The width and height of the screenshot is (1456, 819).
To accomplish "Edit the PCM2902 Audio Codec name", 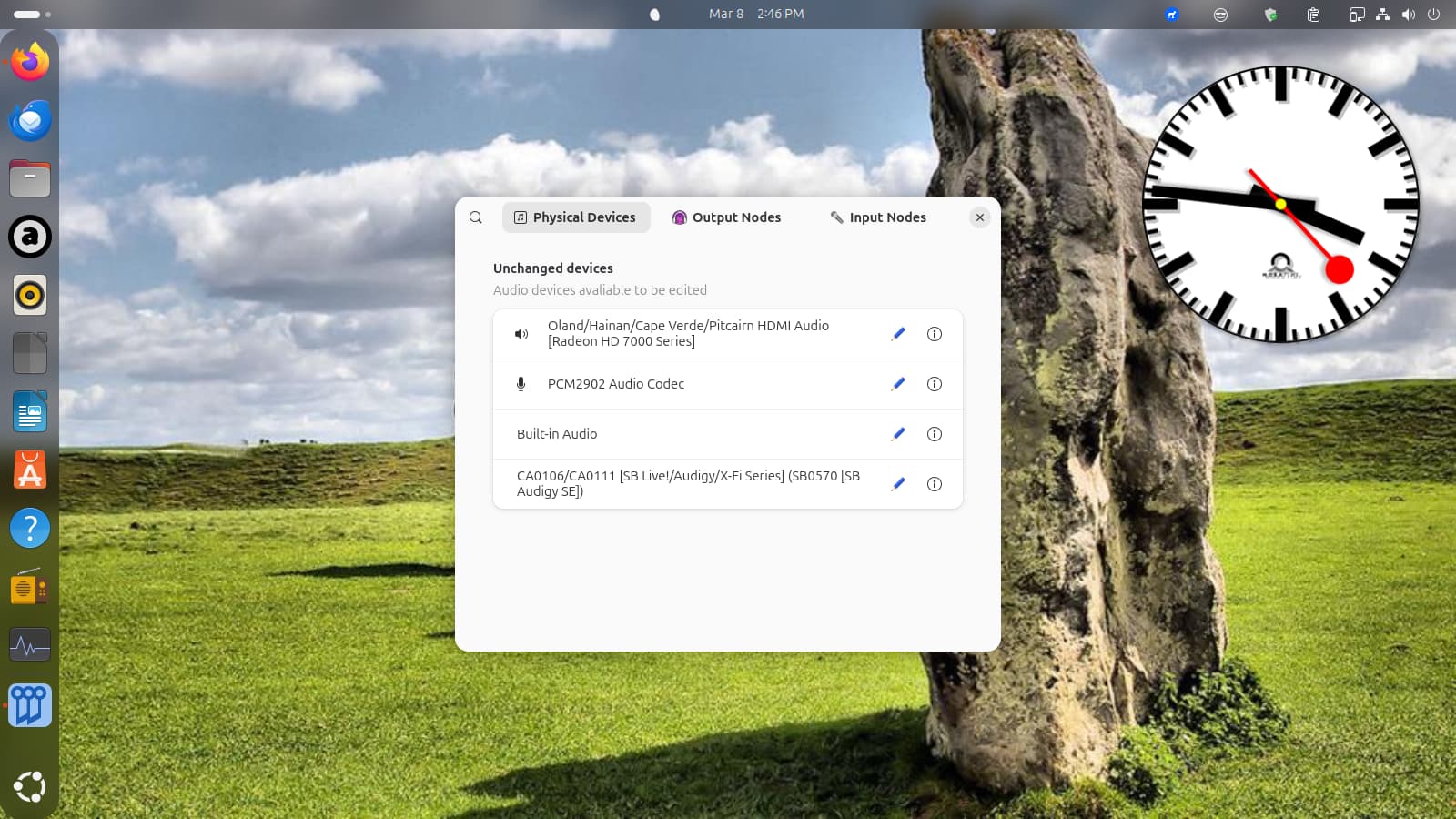I will (898, 384).
